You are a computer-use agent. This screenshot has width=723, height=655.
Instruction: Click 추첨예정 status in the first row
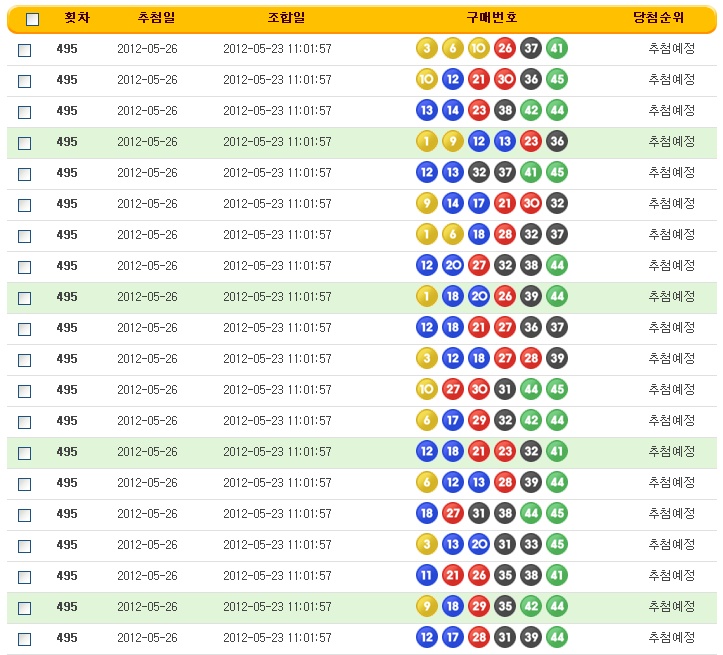[x=671, y=49]
